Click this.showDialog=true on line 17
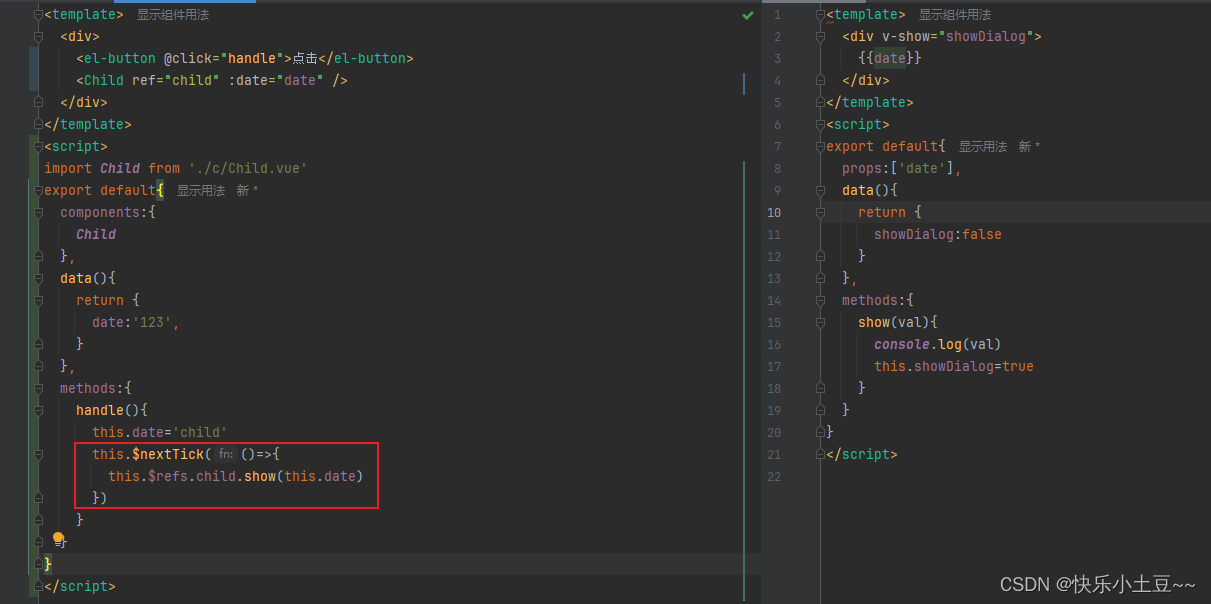 coord(954,366)
